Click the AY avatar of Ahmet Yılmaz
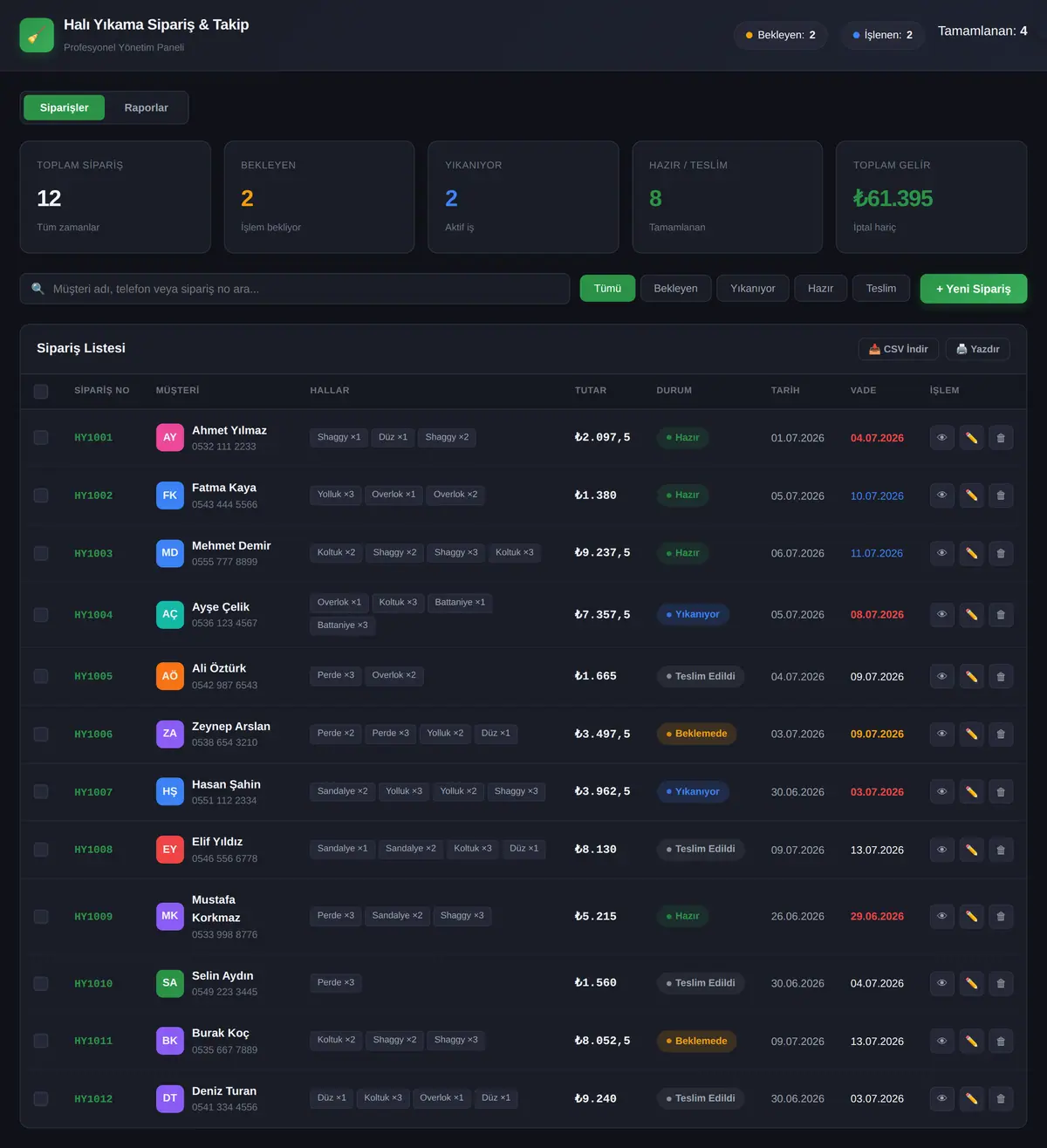This screenshot has height=1148, width=1047. coord(170,438)
